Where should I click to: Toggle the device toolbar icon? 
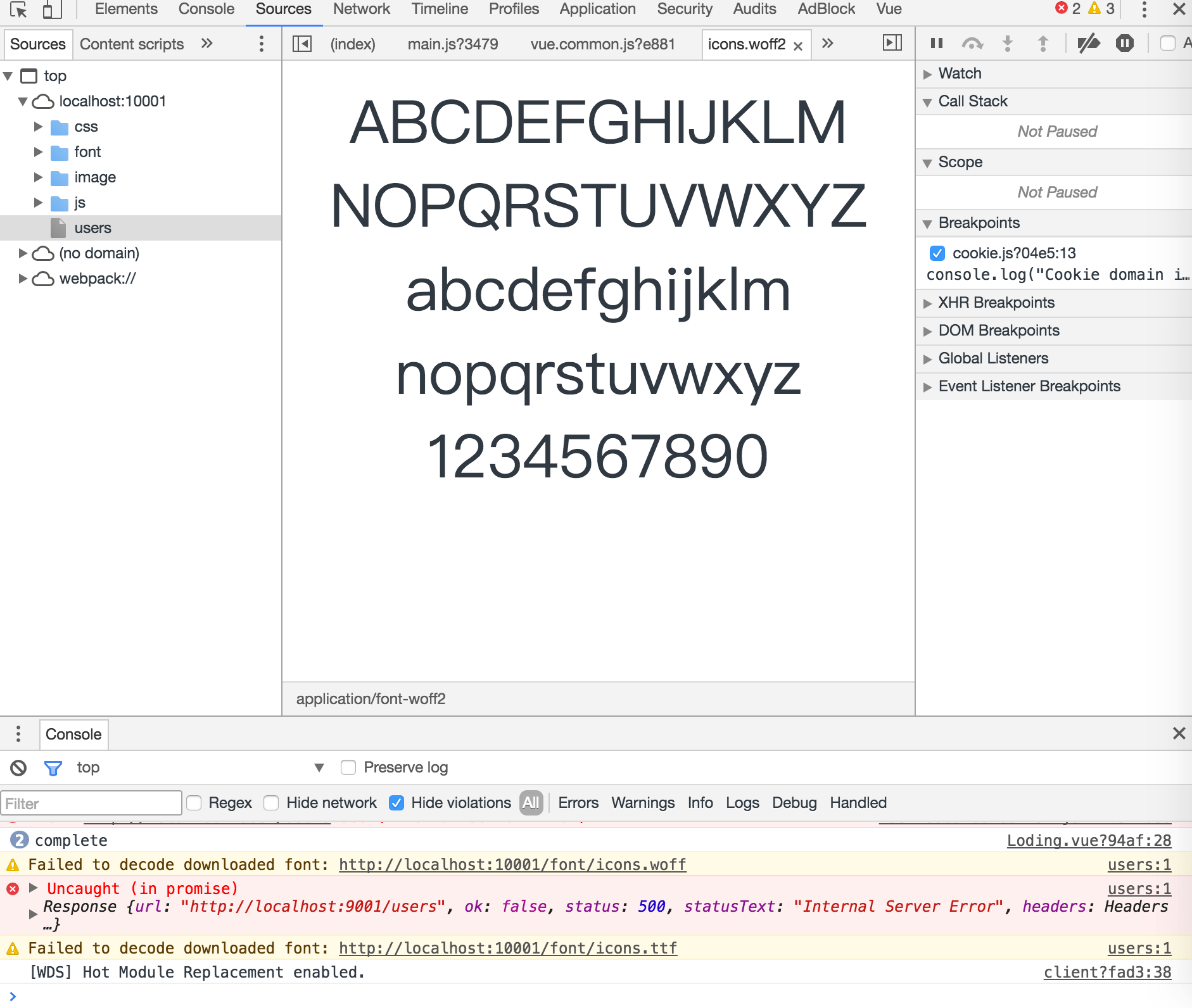click(52, 9)
